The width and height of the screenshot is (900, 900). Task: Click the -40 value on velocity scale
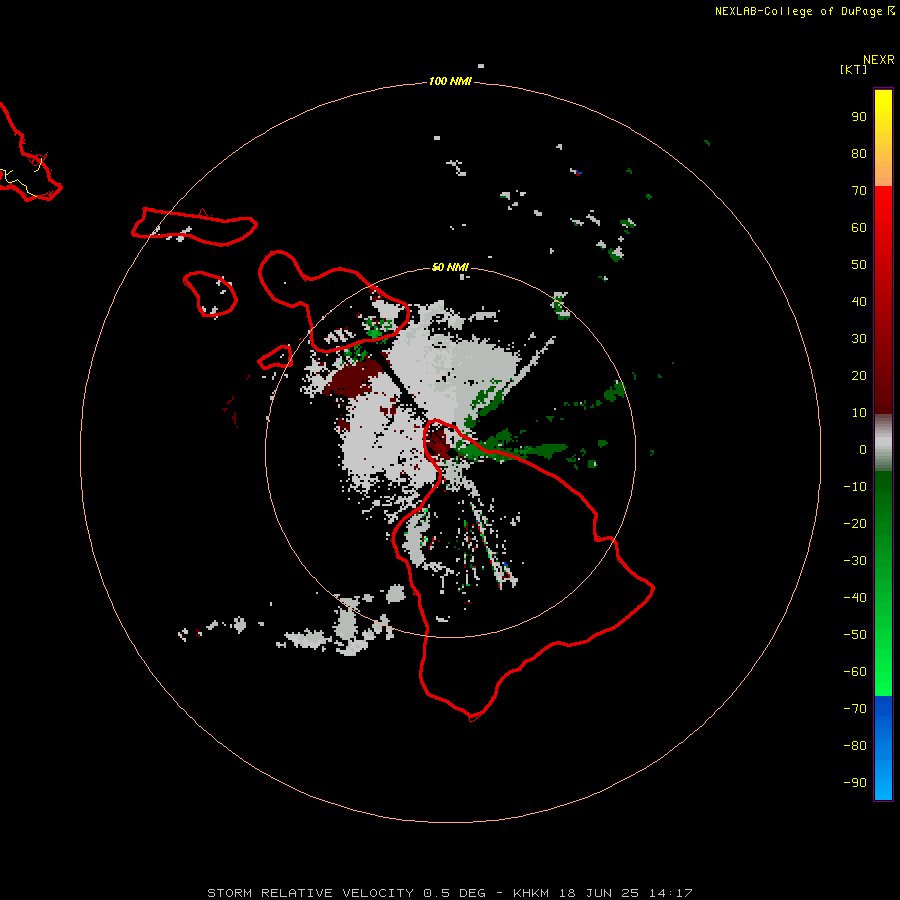pyautogui.click(x=855, y=598)
